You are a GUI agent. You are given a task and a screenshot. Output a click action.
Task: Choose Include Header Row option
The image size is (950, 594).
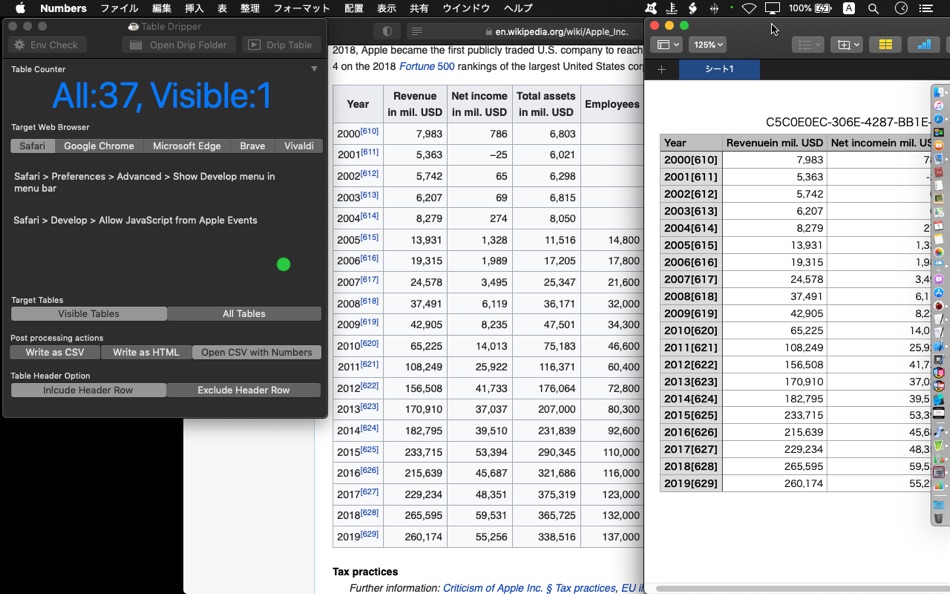coord(88,390)
